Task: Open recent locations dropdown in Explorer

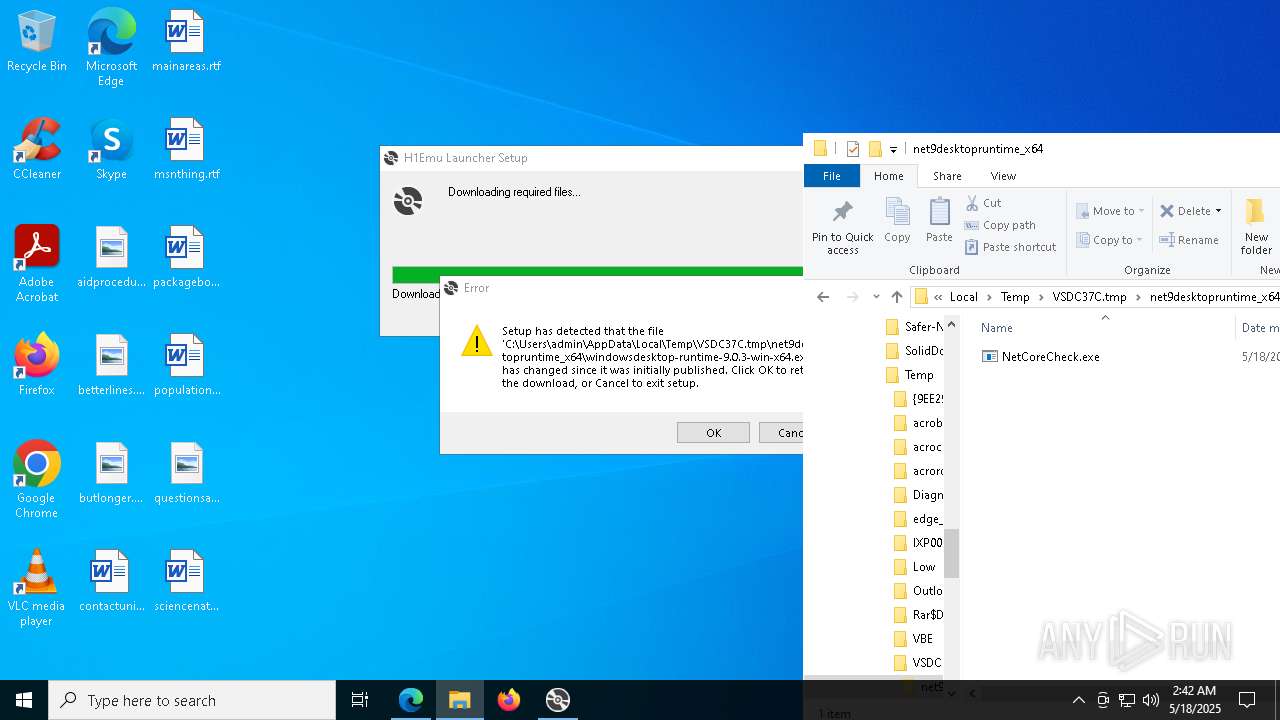Action: pos(876,297)
